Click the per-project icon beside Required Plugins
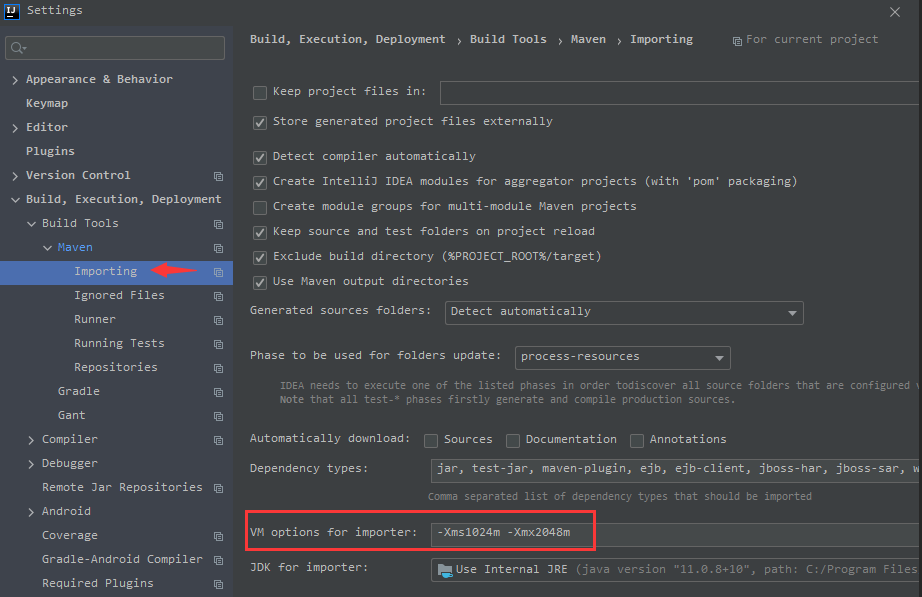 pyautogui.click(x=218, y=584)
